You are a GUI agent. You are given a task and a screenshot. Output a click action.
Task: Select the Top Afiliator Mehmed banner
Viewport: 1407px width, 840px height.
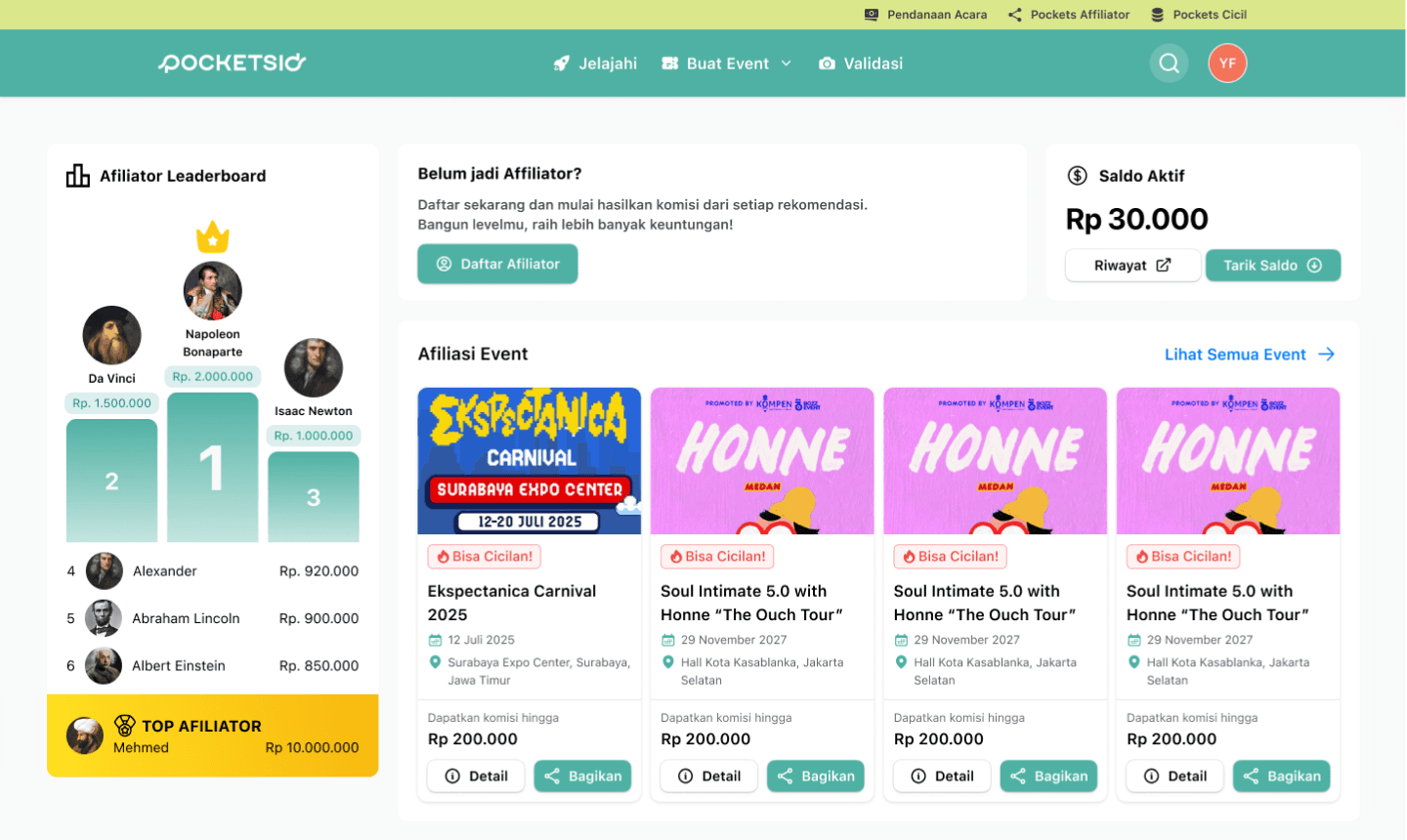click(212, 735)
